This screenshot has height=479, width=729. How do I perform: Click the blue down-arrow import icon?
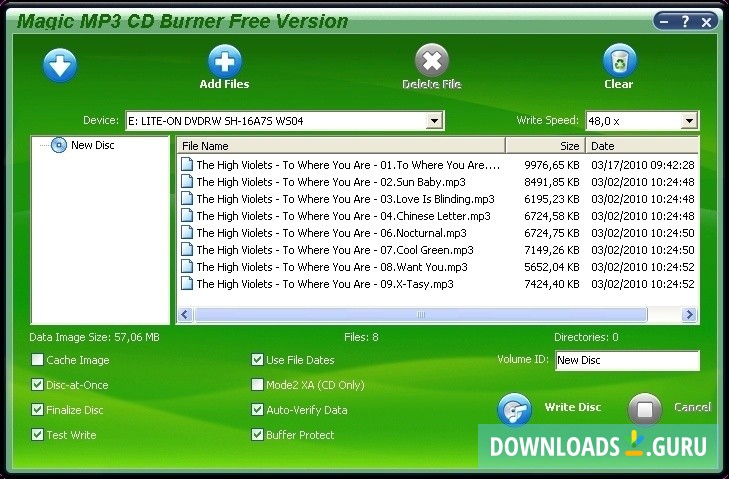pos(60,65)
